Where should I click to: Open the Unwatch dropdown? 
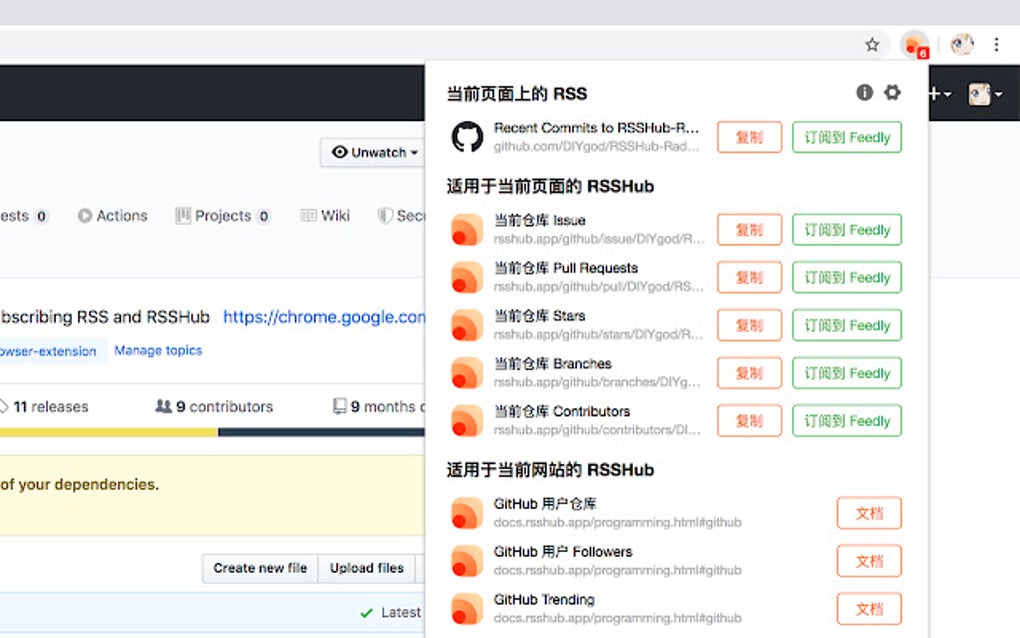(x=372, y=152)
